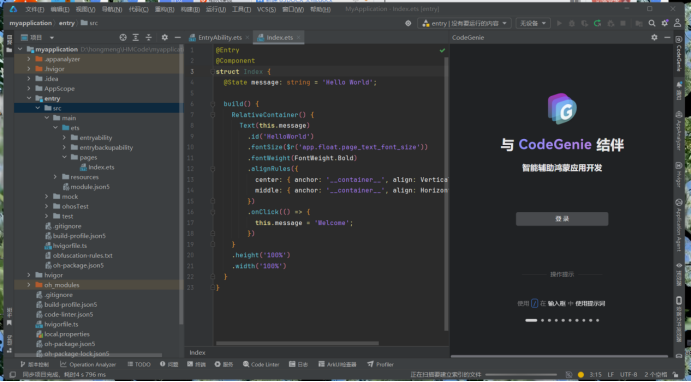Click the LF line separator in the status bar
The height and width of the screenshot is (382, 691).
[610, 375]
